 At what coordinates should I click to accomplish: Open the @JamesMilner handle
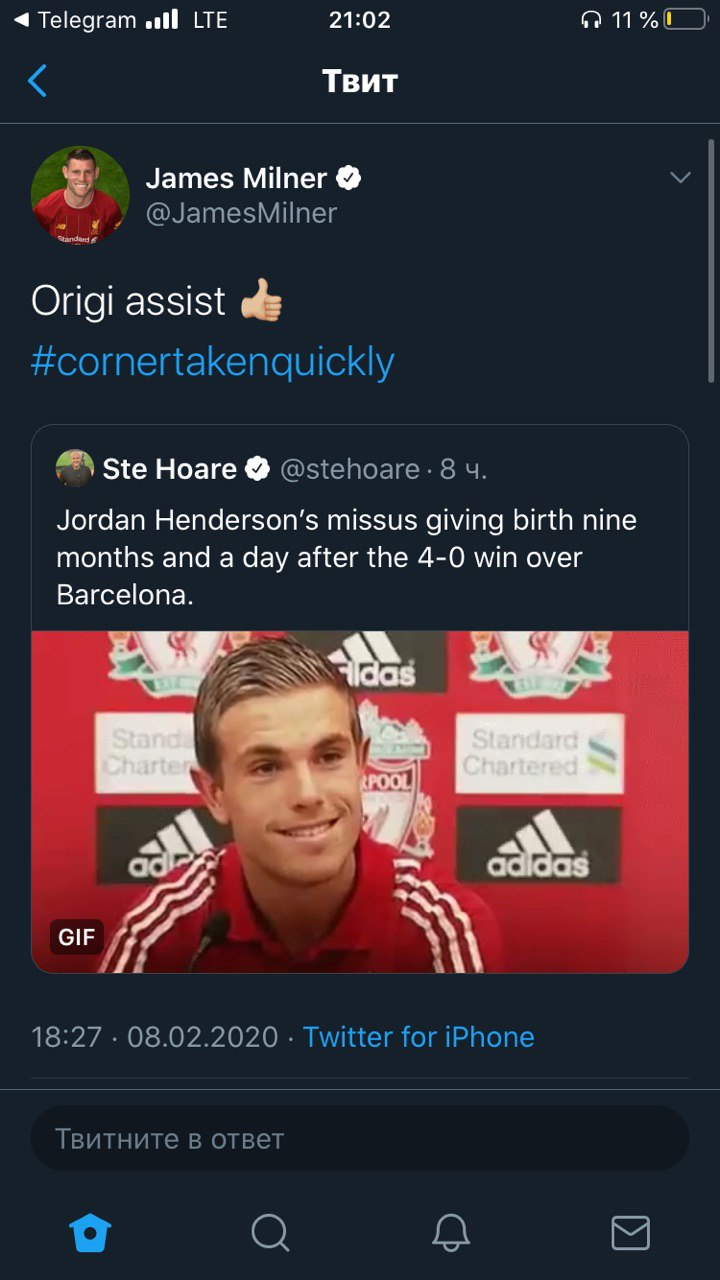point(241,213)
